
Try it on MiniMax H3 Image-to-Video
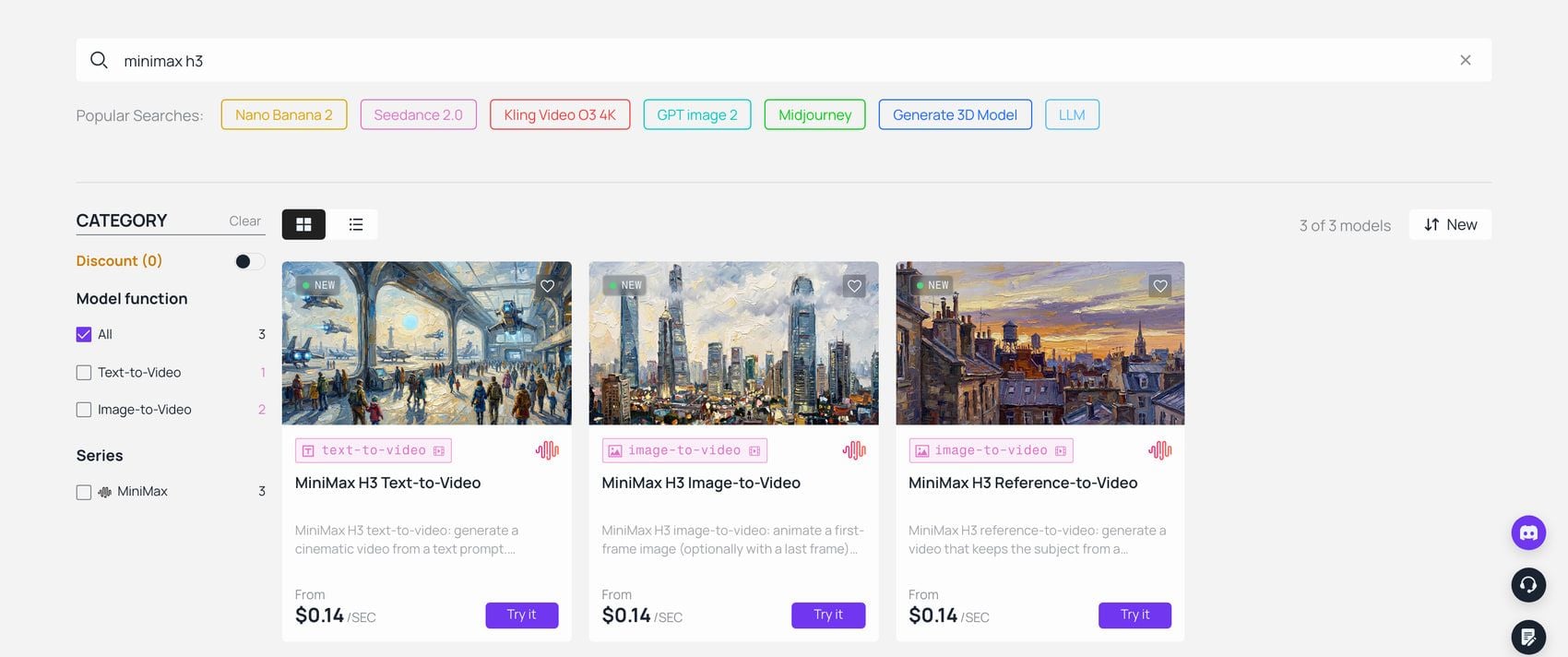point(828,615)
